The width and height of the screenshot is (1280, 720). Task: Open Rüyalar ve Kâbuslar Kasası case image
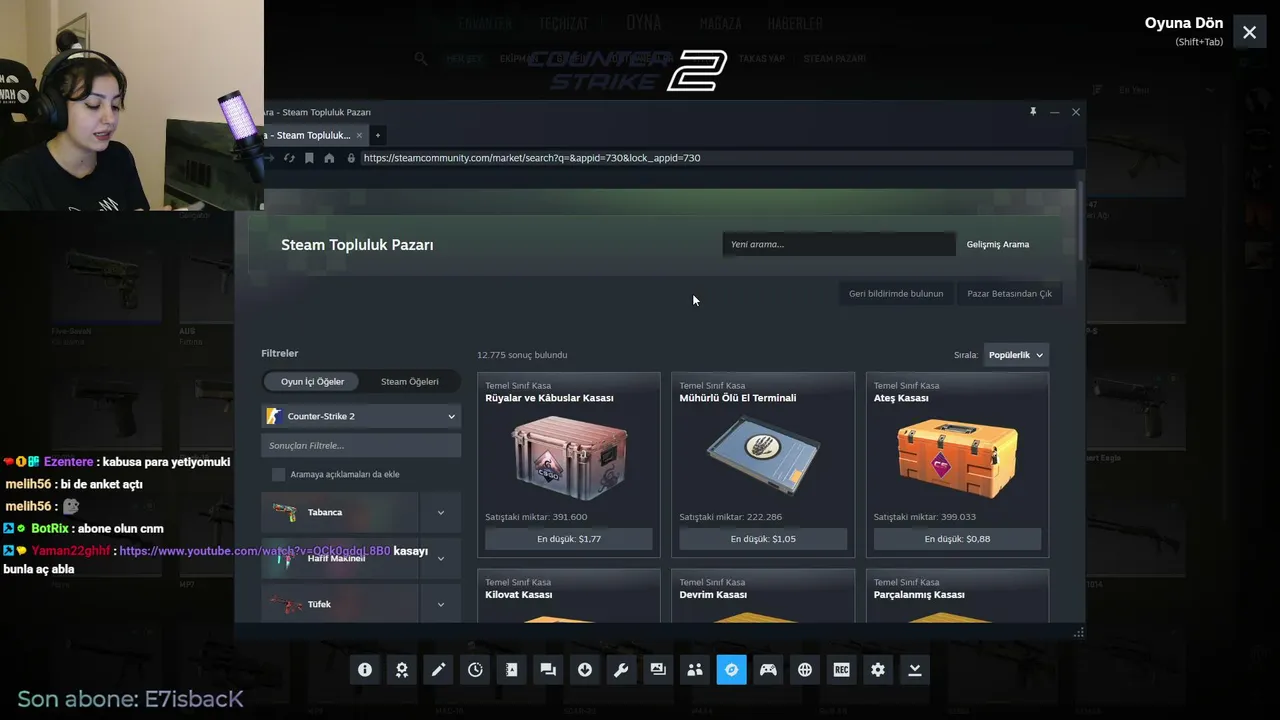point(569,457)
